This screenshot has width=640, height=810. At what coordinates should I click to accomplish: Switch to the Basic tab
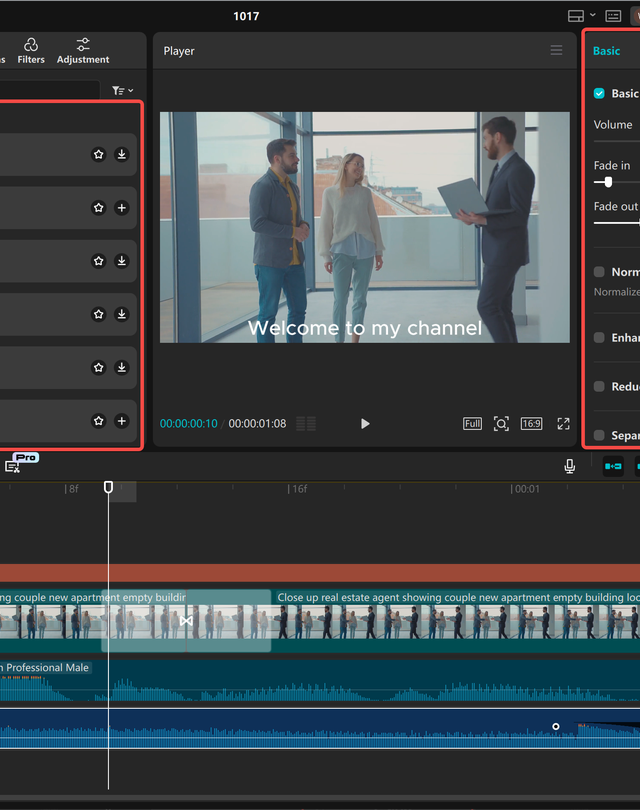pyautogui.click(x=606, y=51)
